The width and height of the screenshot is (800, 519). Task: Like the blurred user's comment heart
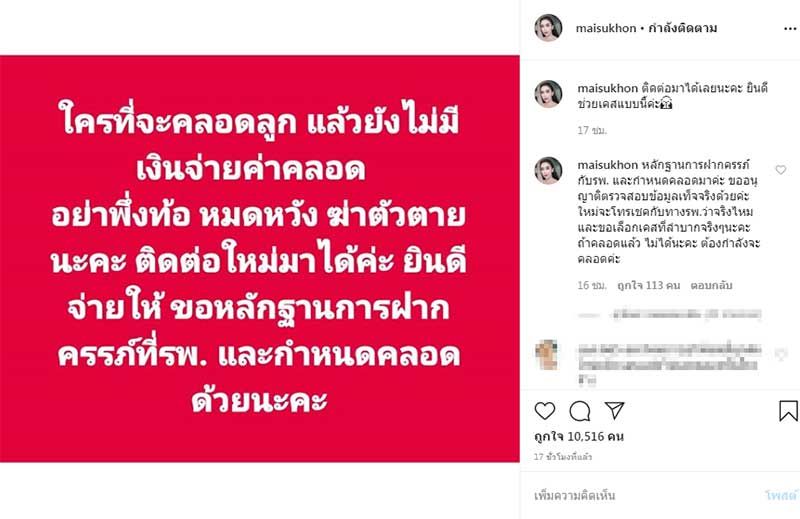781,353
